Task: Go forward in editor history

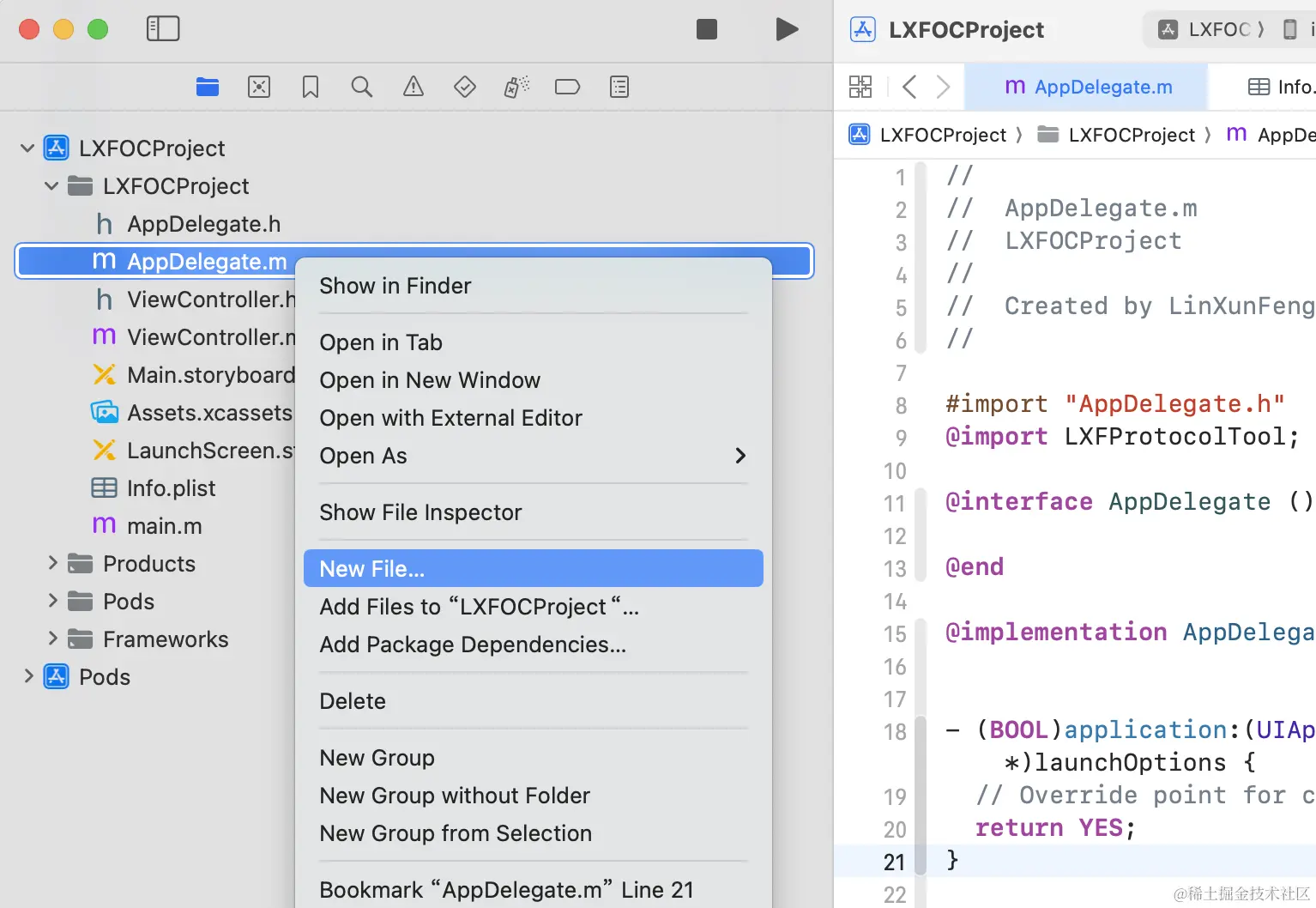Action: (x=943, y=87)
